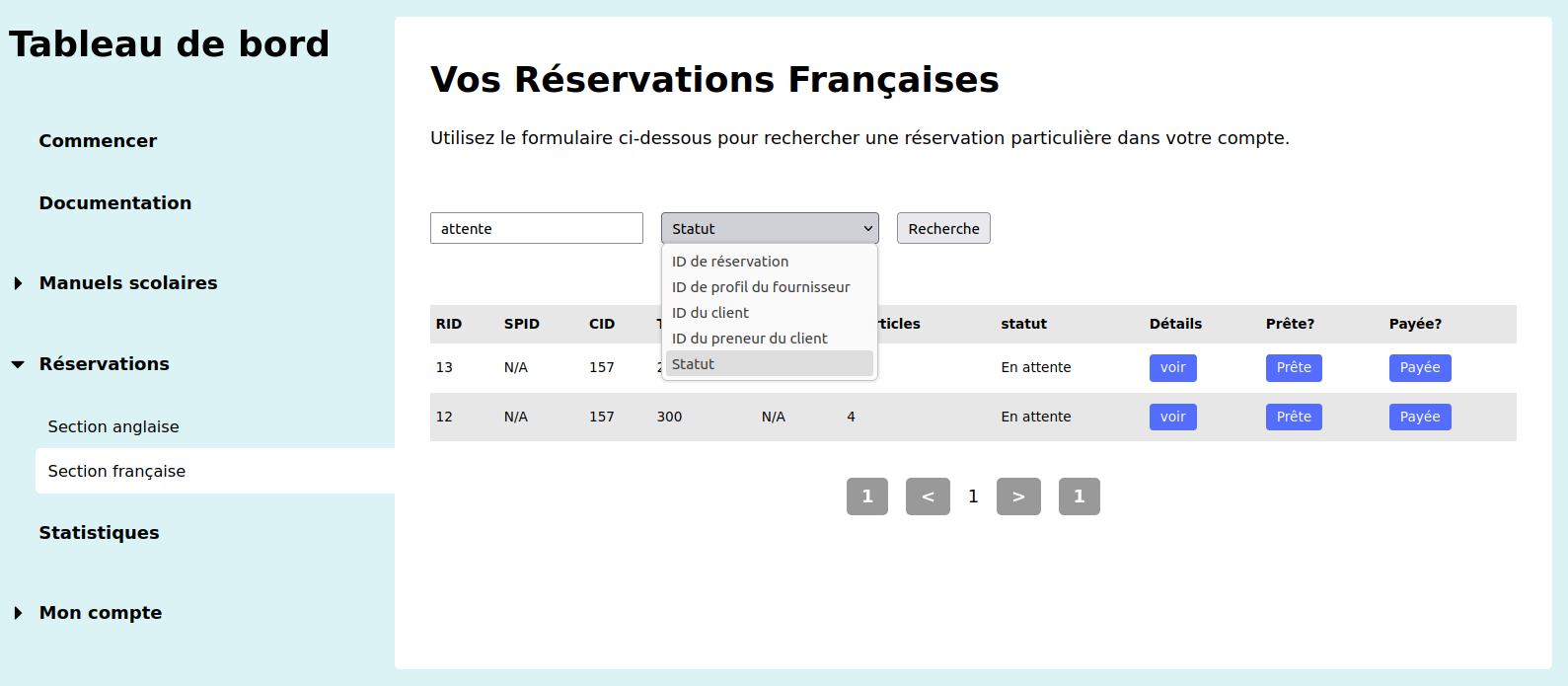
Task: Mark reservation 12 as Payée
Action: click(1420, 417)
